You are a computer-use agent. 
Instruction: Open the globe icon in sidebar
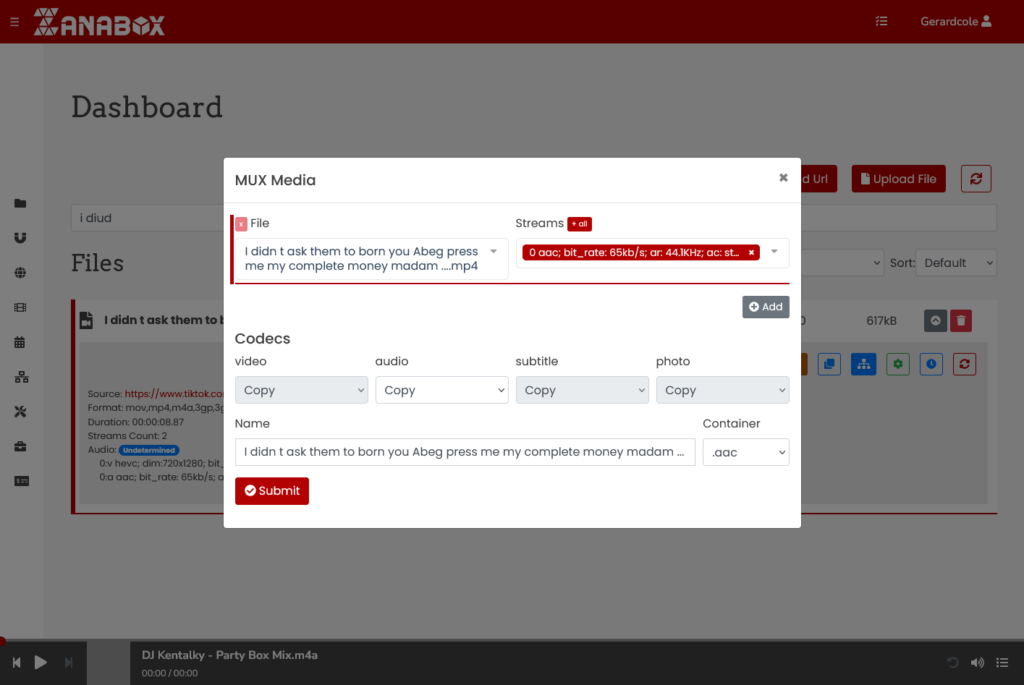(20, 273)
